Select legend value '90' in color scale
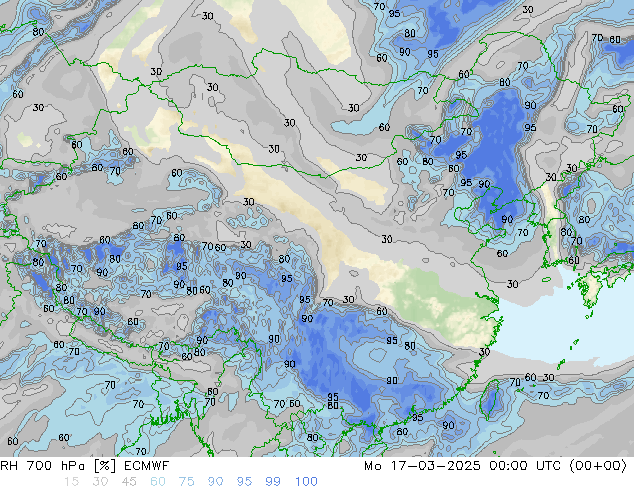Screen dimensions: 634x490 (215, 482)
